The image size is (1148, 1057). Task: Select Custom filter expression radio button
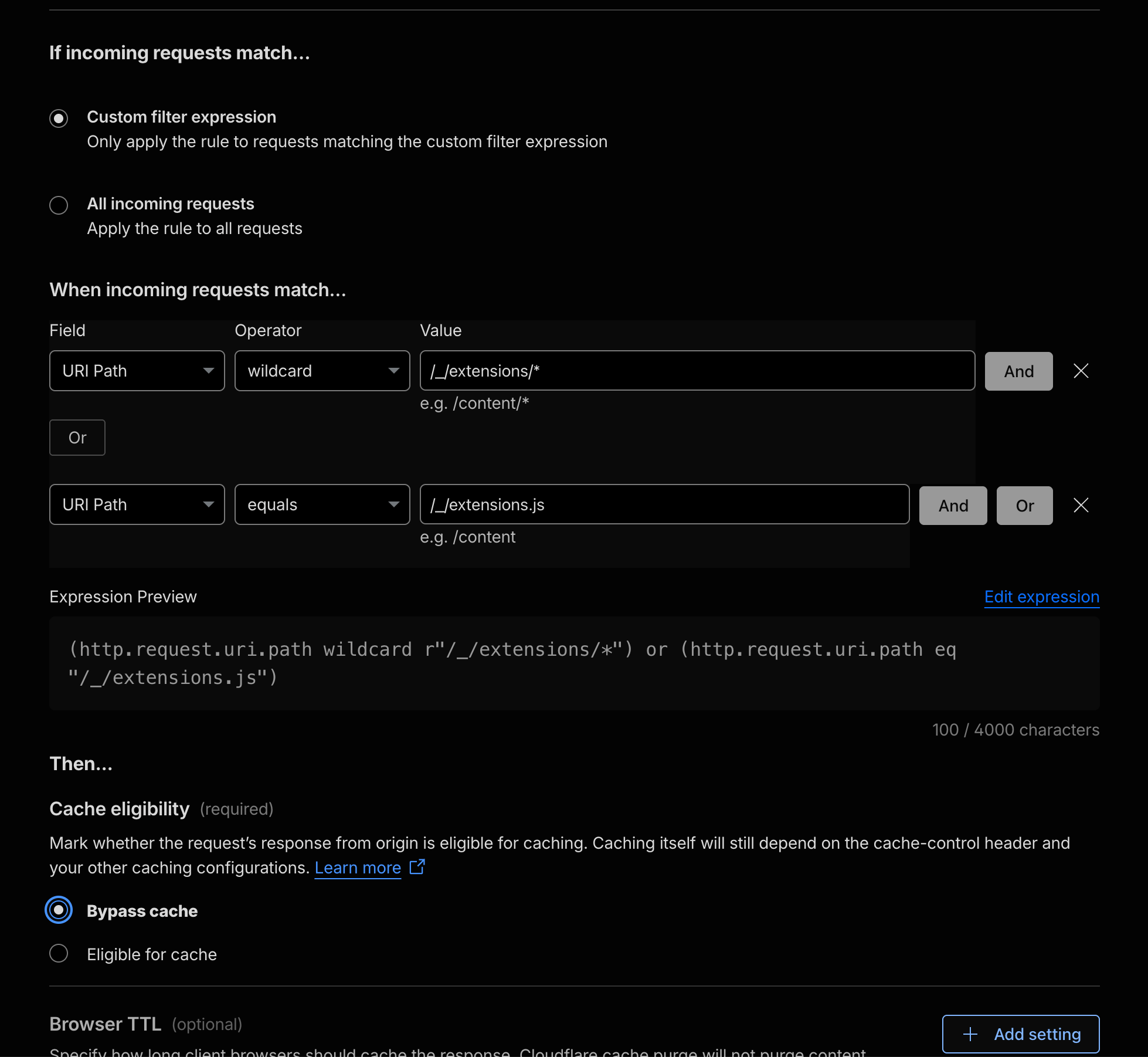[59, 118]
